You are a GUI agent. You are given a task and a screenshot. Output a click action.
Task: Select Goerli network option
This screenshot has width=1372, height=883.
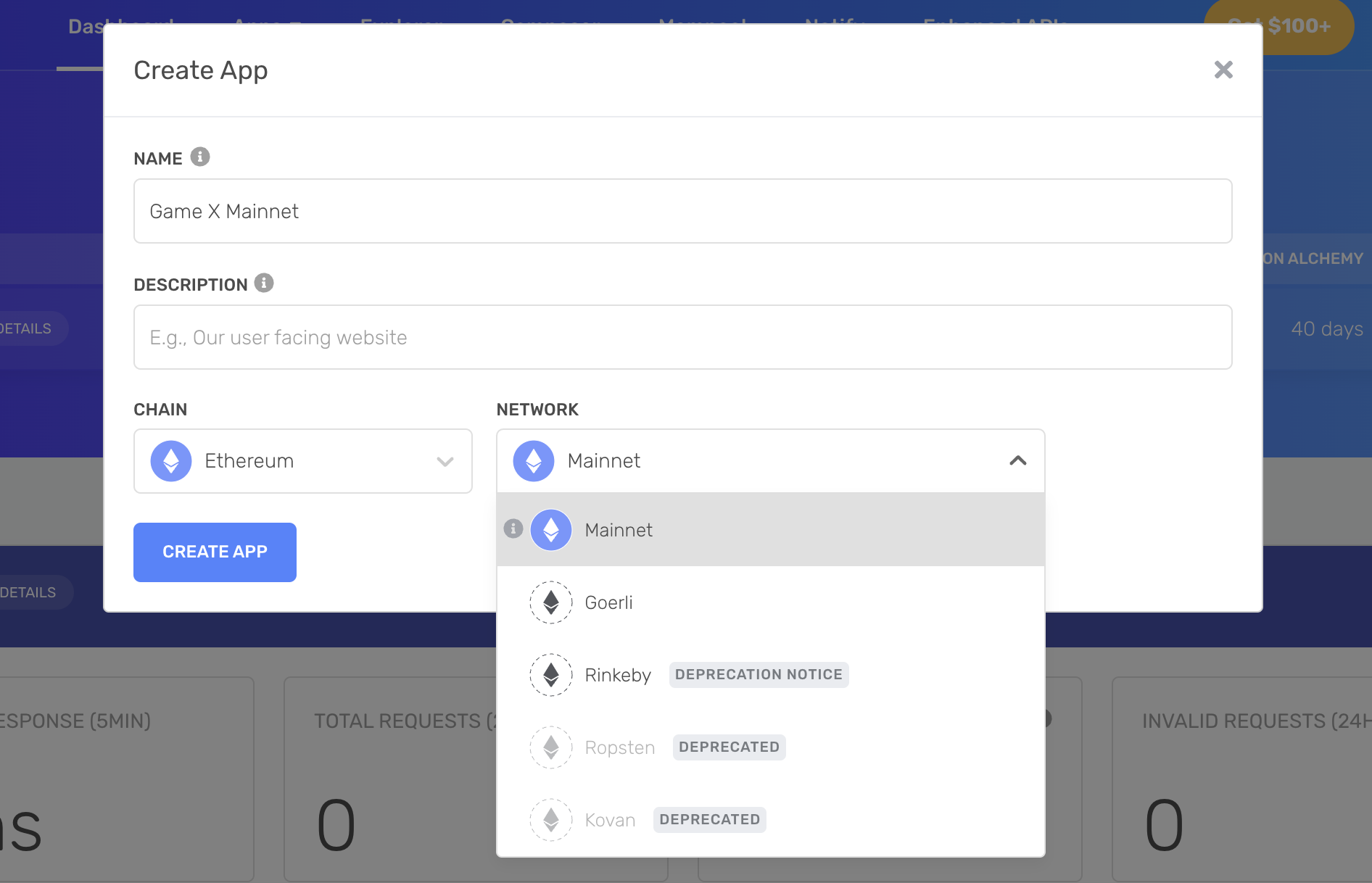[x=770, y=602]
